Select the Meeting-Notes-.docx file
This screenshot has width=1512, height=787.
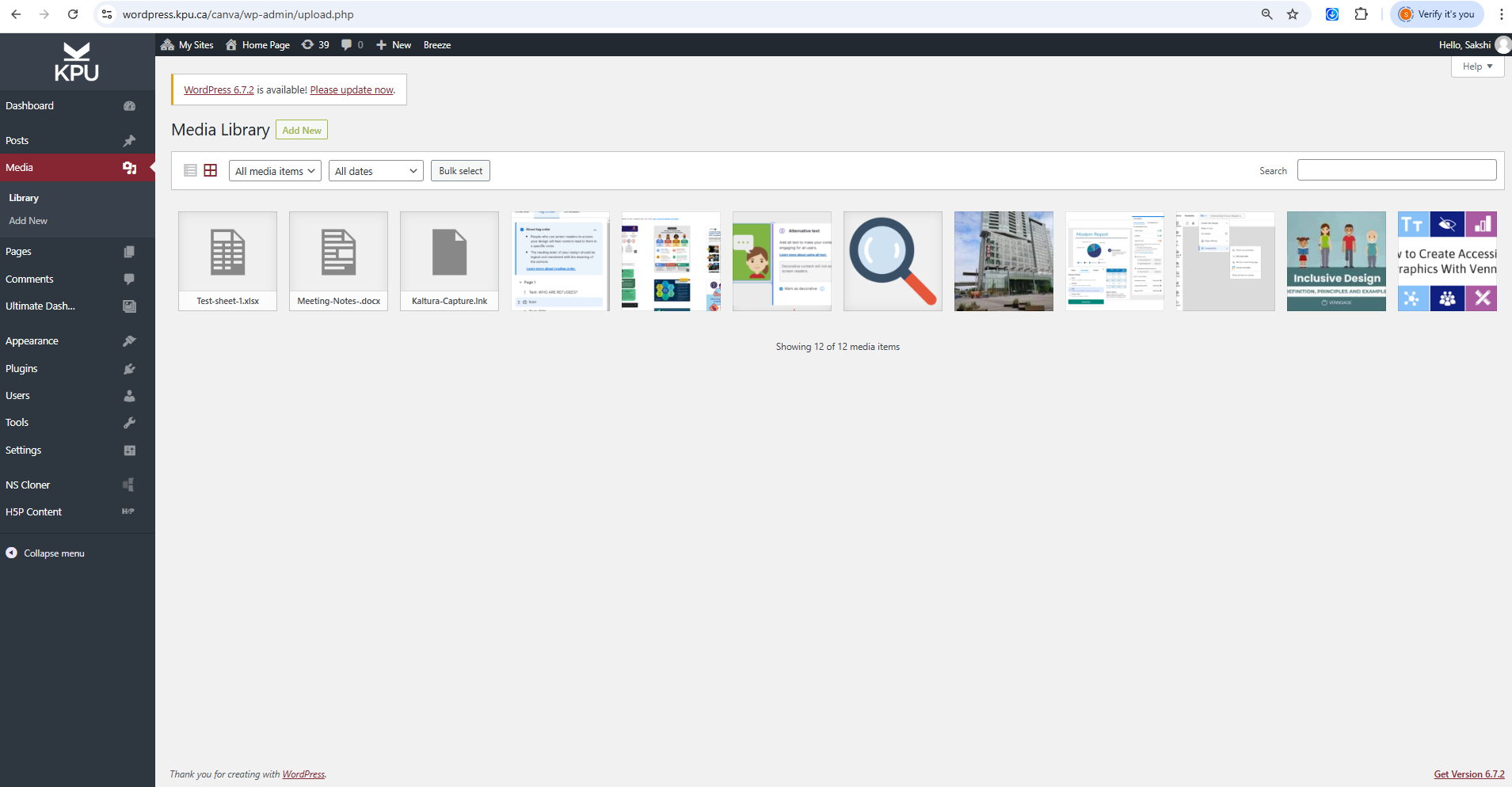point(339,261)
